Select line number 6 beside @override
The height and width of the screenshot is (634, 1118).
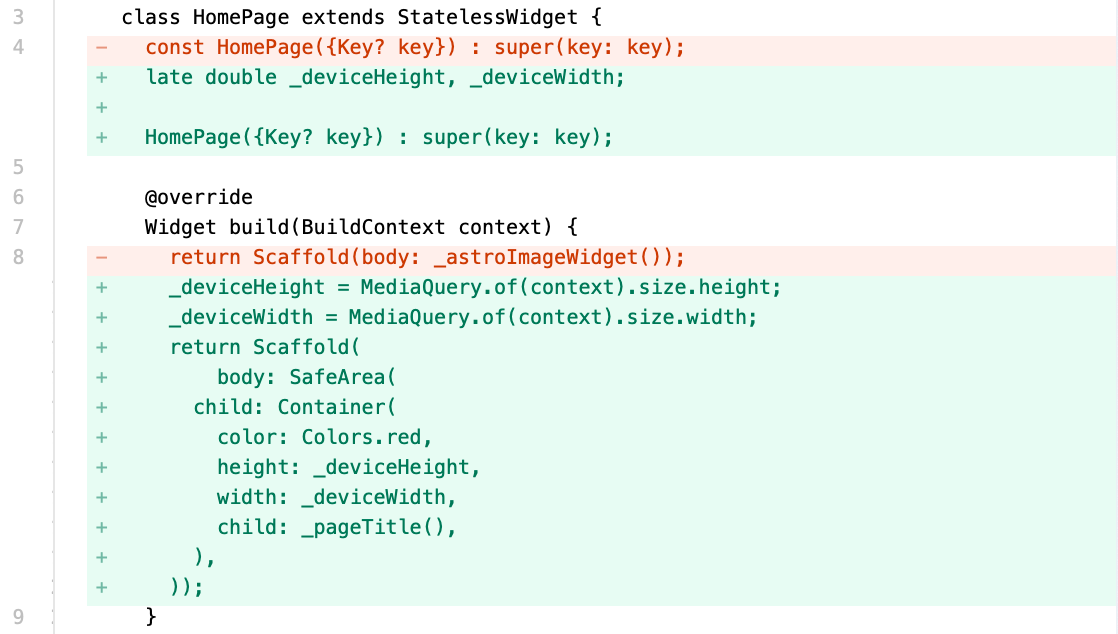point(19,197)
